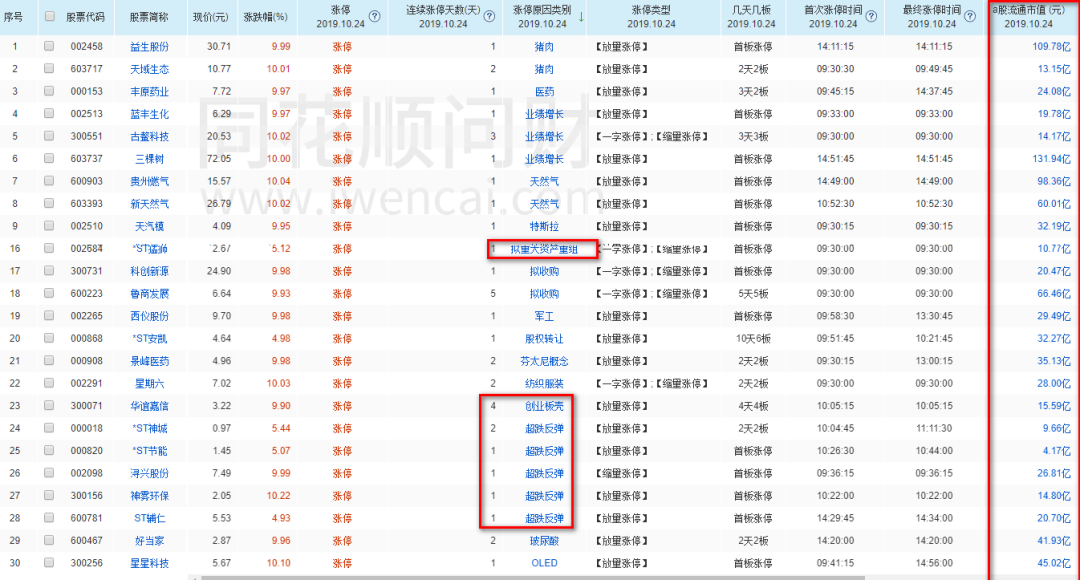Viewport: 1080px width, 580px height.
Task: Open stock 贵州燃气 link
Action: pos(149,181)
